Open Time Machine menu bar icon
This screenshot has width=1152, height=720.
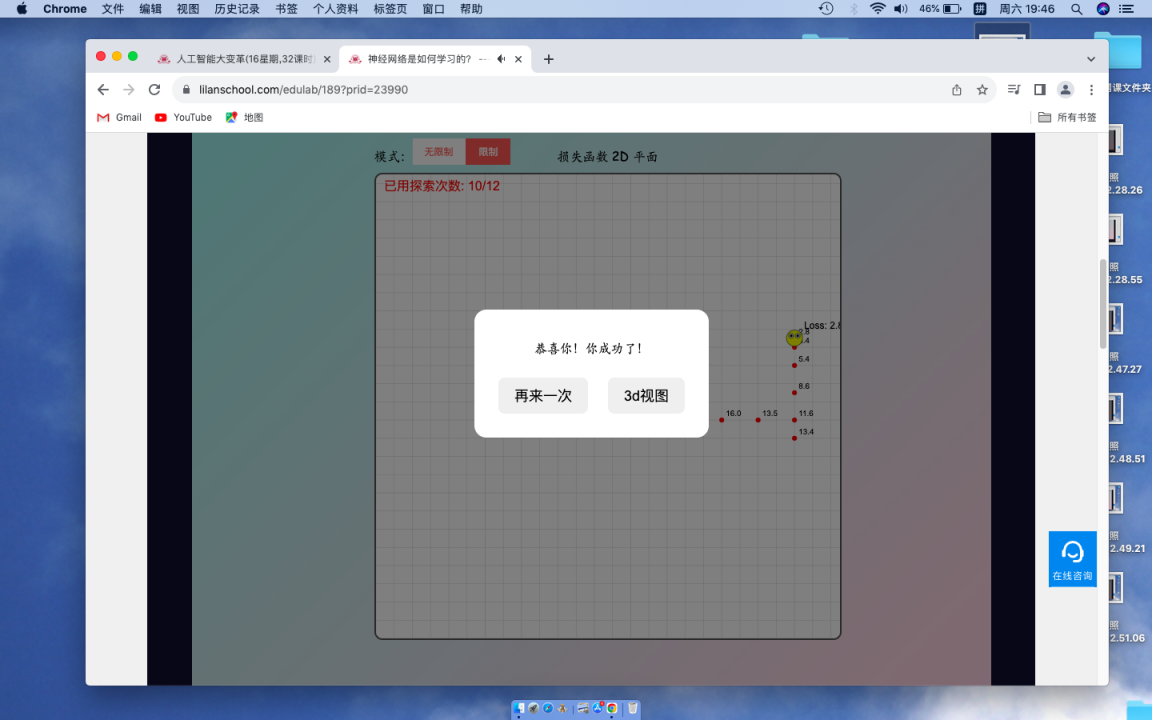pyautogui.click(x=826, y=9)
